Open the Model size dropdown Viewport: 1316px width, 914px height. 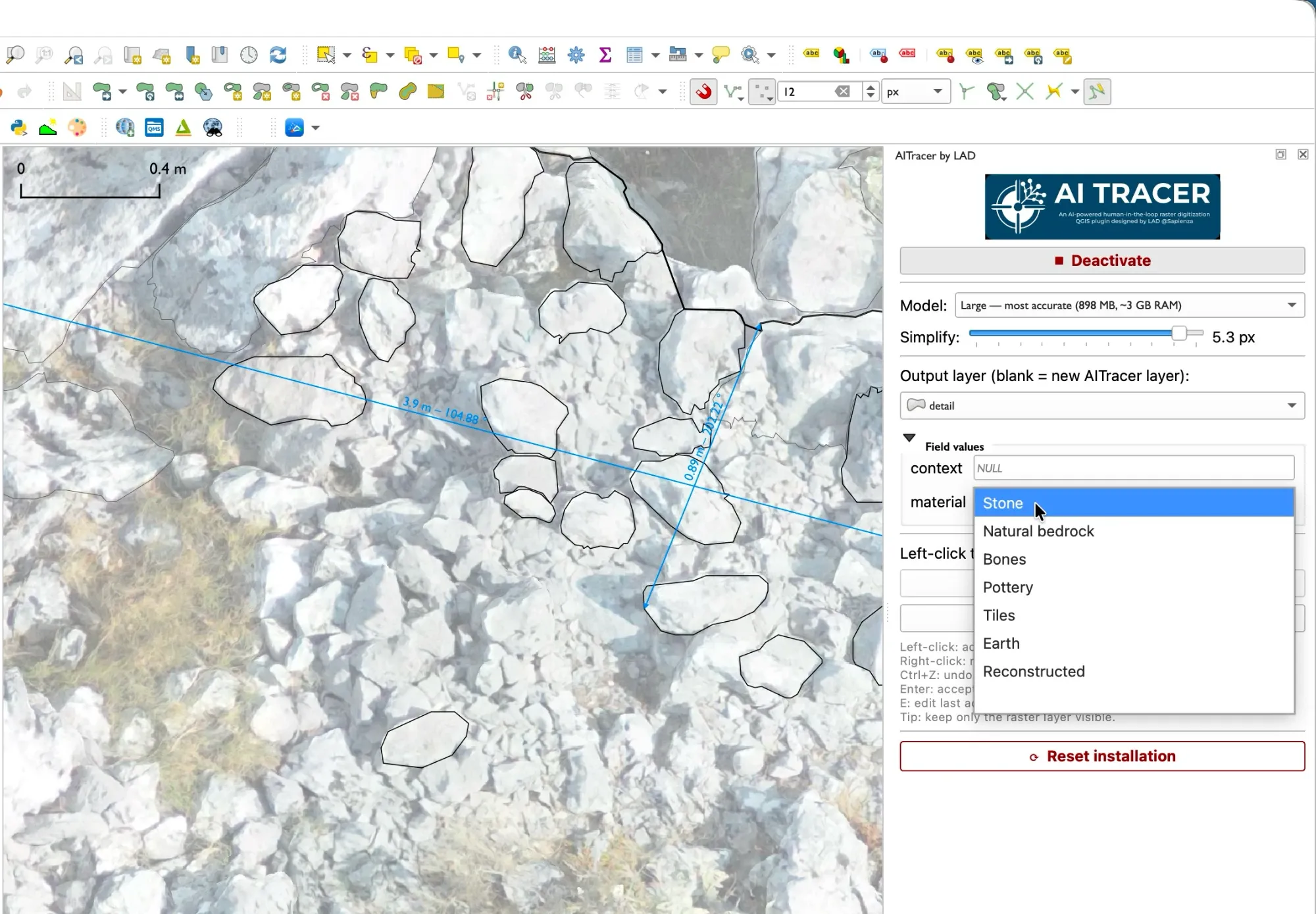coord(1129,305)
